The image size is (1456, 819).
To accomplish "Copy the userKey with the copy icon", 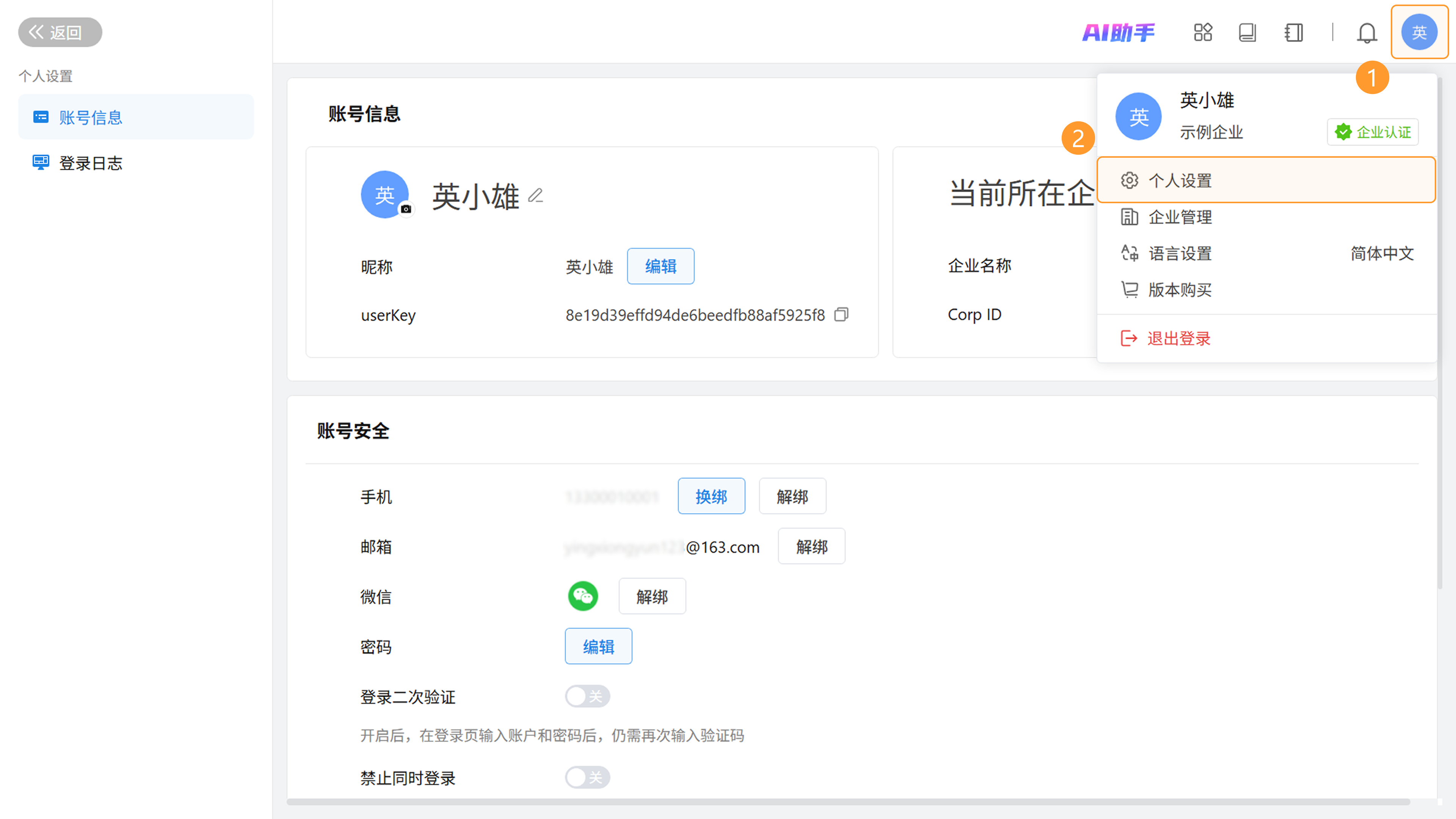I will pyautogui.click(x=841, y=314).
